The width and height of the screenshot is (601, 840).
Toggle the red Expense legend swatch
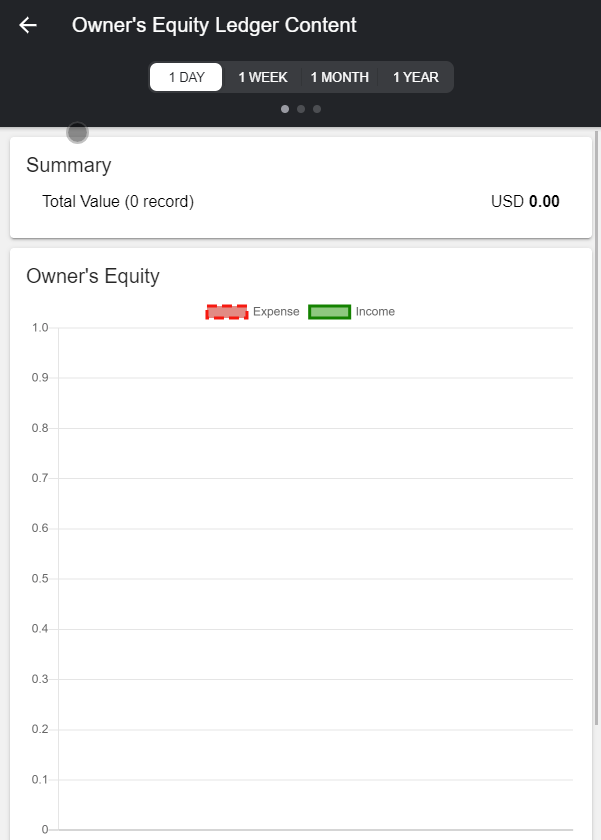pyautogui.click(x=227, y=312)
